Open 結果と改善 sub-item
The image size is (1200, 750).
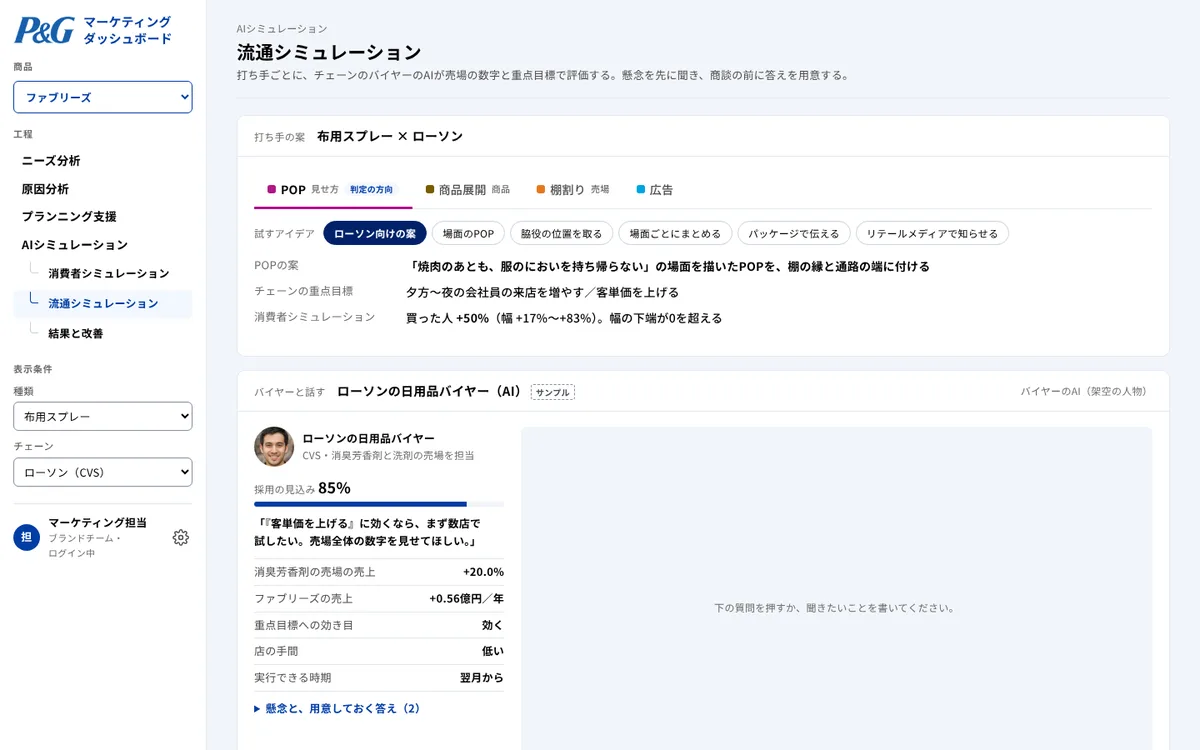[x=76, y=333]
